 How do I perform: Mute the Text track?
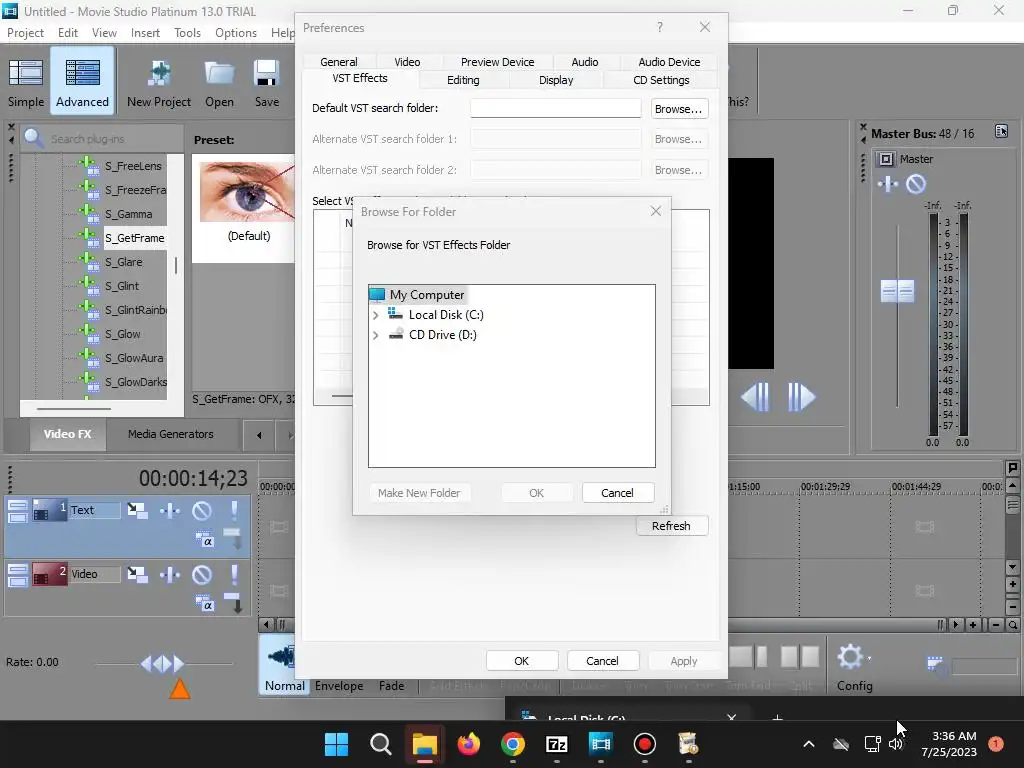click(x=202, y=510)
